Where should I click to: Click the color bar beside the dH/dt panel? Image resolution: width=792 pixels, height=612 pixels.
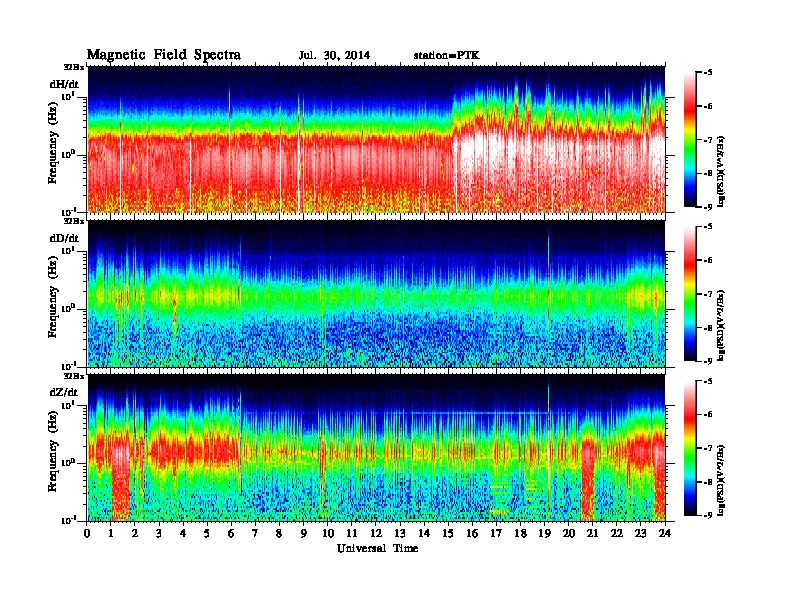(x=690, y=140)
